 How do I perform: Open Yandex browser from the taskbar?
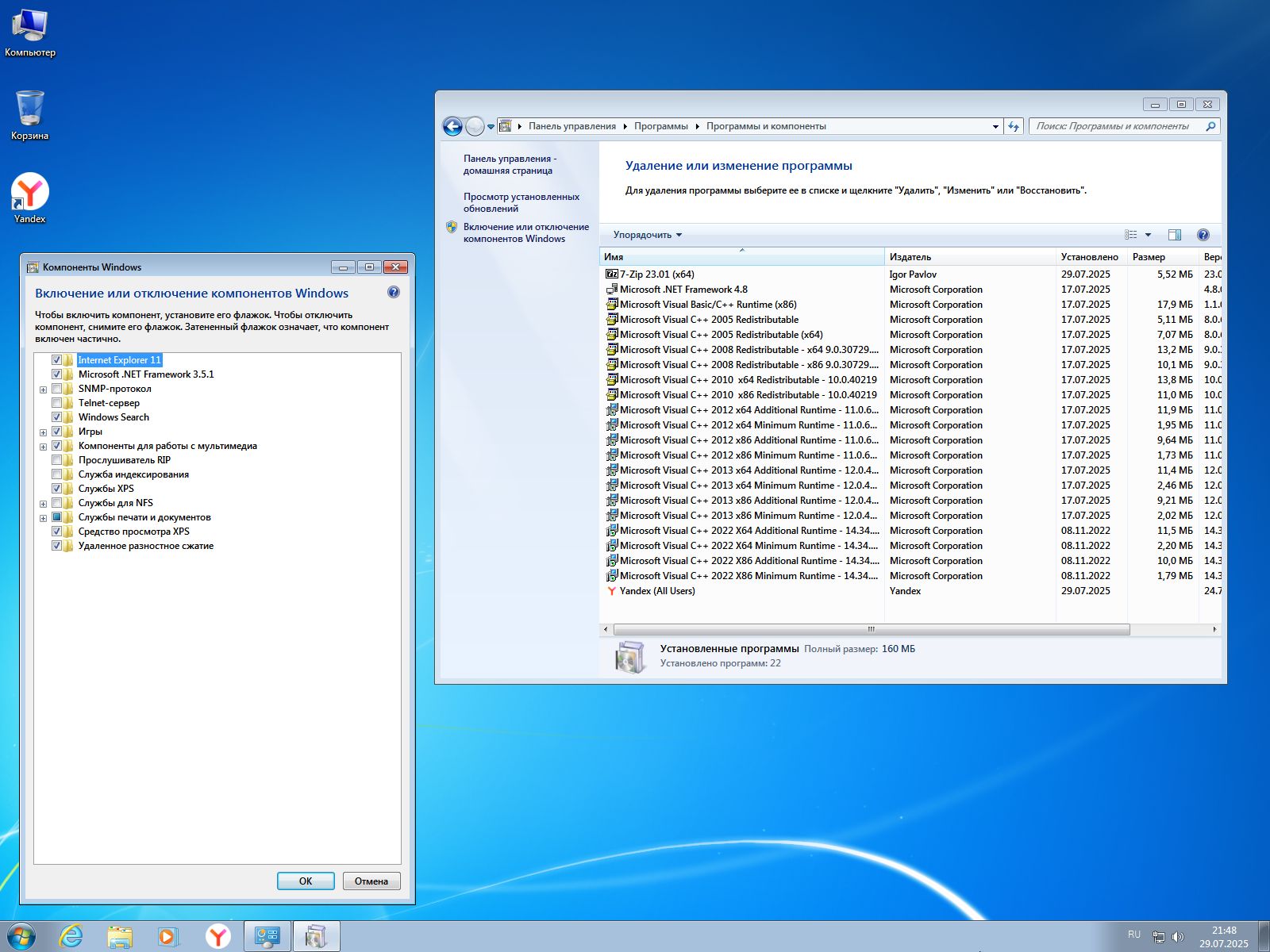217,936
